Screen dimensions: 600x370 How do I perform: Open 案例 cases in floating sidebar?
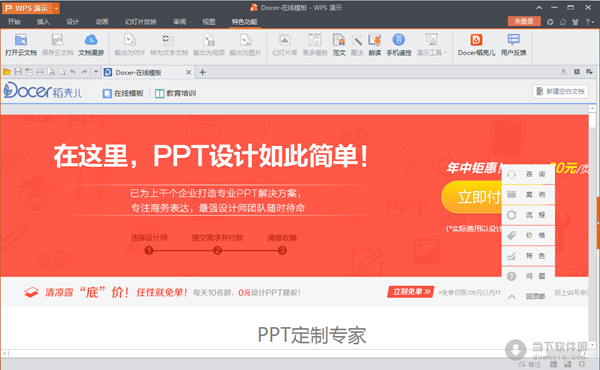[x=528, y=195]
